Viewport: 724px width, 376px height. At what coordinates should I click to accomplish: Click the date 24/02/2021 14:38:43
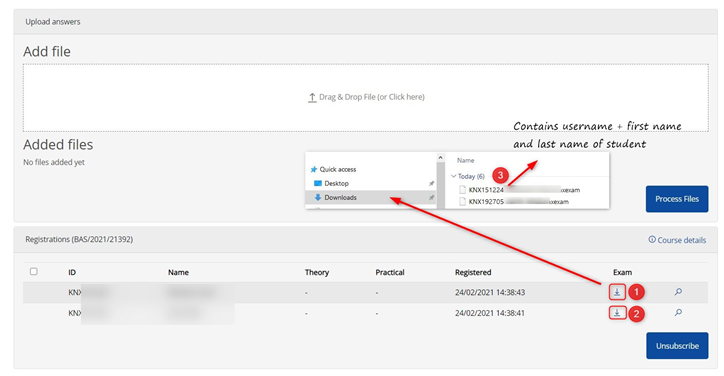(x=490, y=292)
